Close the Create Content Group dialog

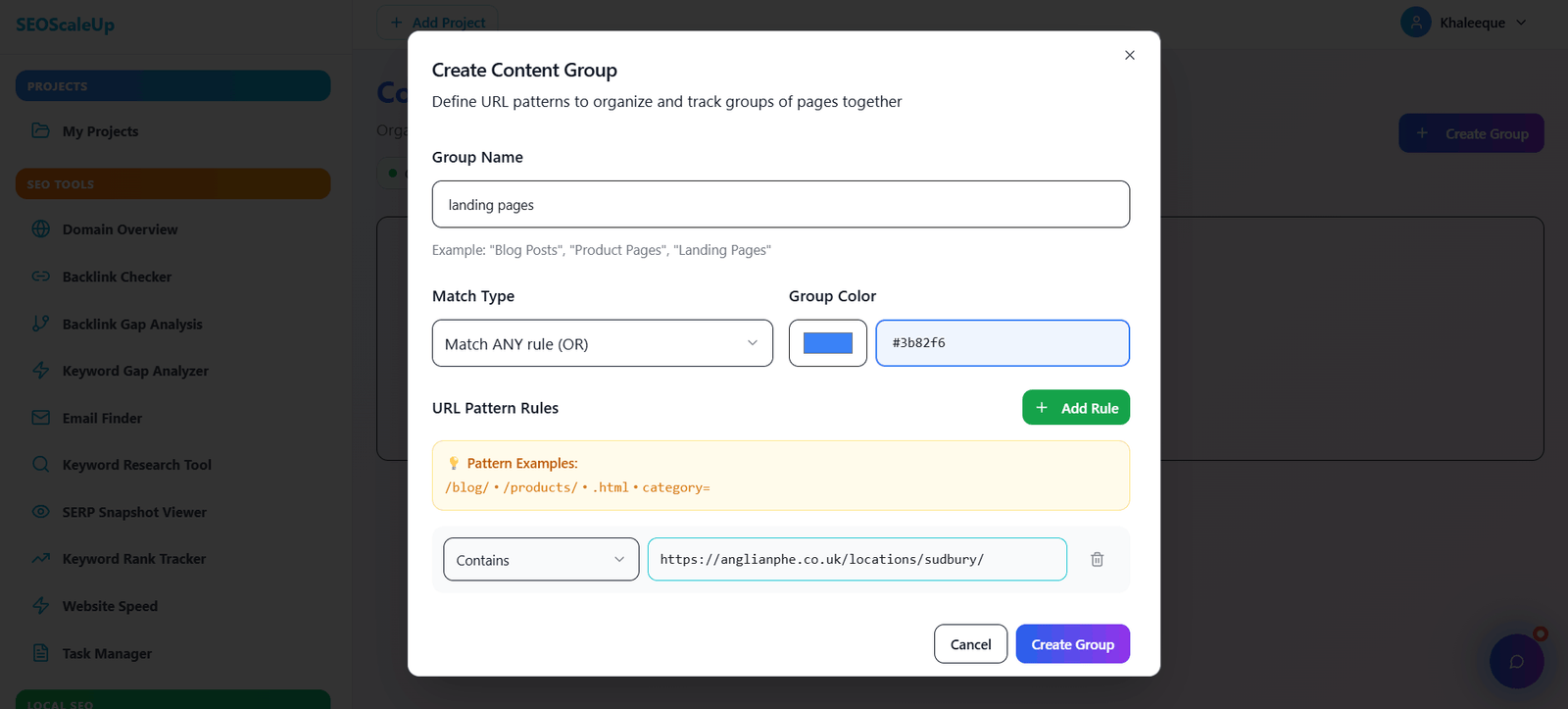[x=1129, y=55]
